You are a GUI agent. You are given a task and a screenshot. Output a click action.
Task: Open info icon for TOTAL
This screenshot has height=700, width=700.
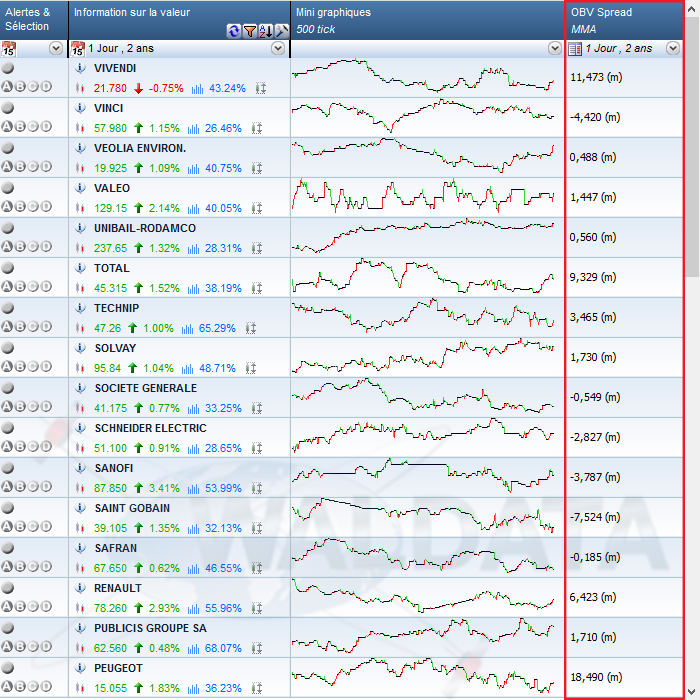pyautogui.click(x=80, y=268)
